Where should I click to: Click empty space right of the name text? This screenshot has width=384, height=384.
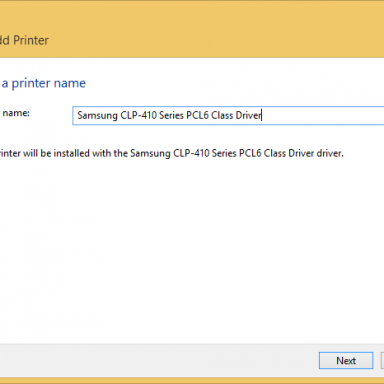(x=323, y=115)
